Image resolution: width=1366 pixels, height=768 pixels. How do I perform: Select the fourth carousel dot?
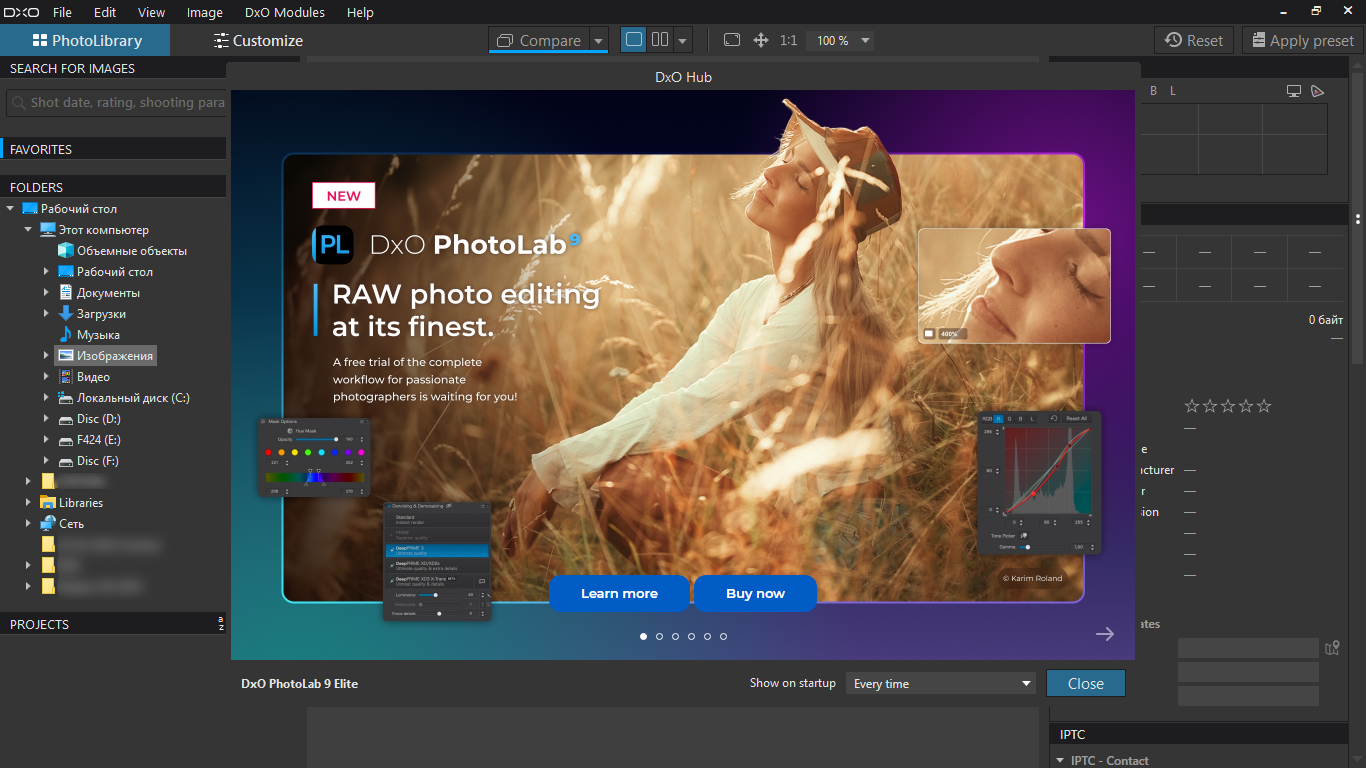(x=692, y=636)
